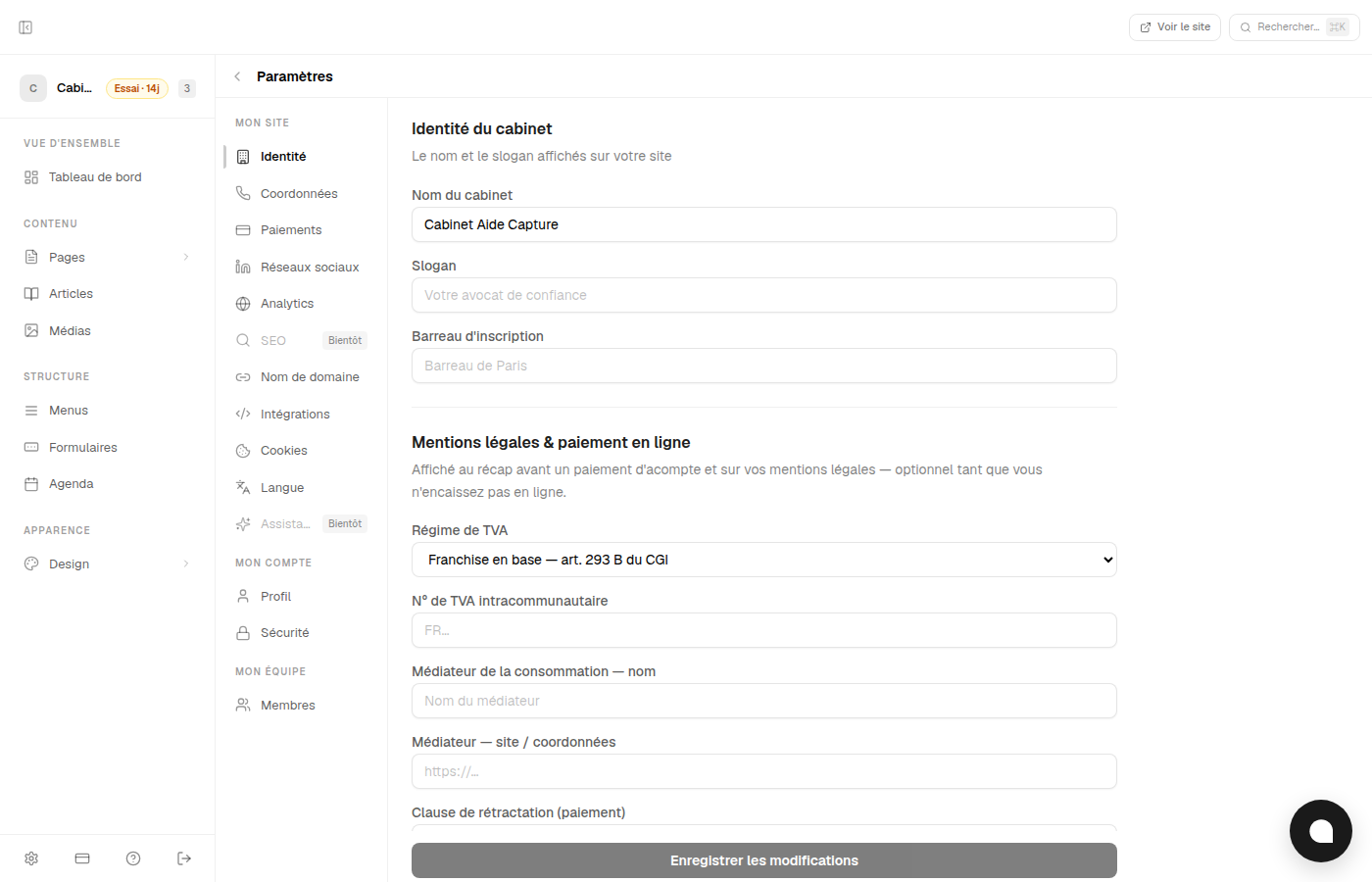This screenshot has width=1372, height=882.
Task: Expand the Design submenu chevron
Action: [186, 563]
